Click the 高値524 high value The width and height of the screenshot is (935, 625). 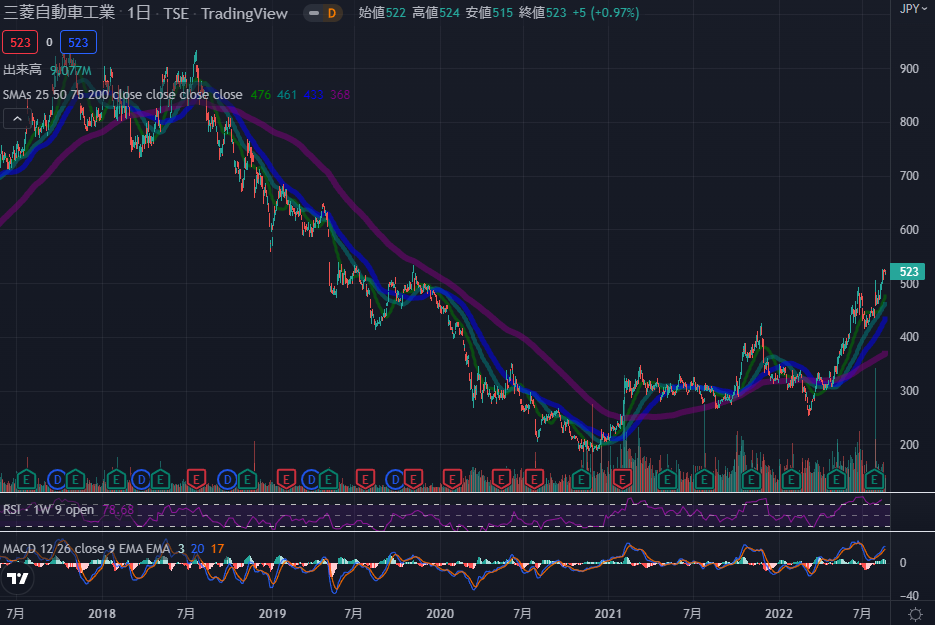[x=435, y=13]
